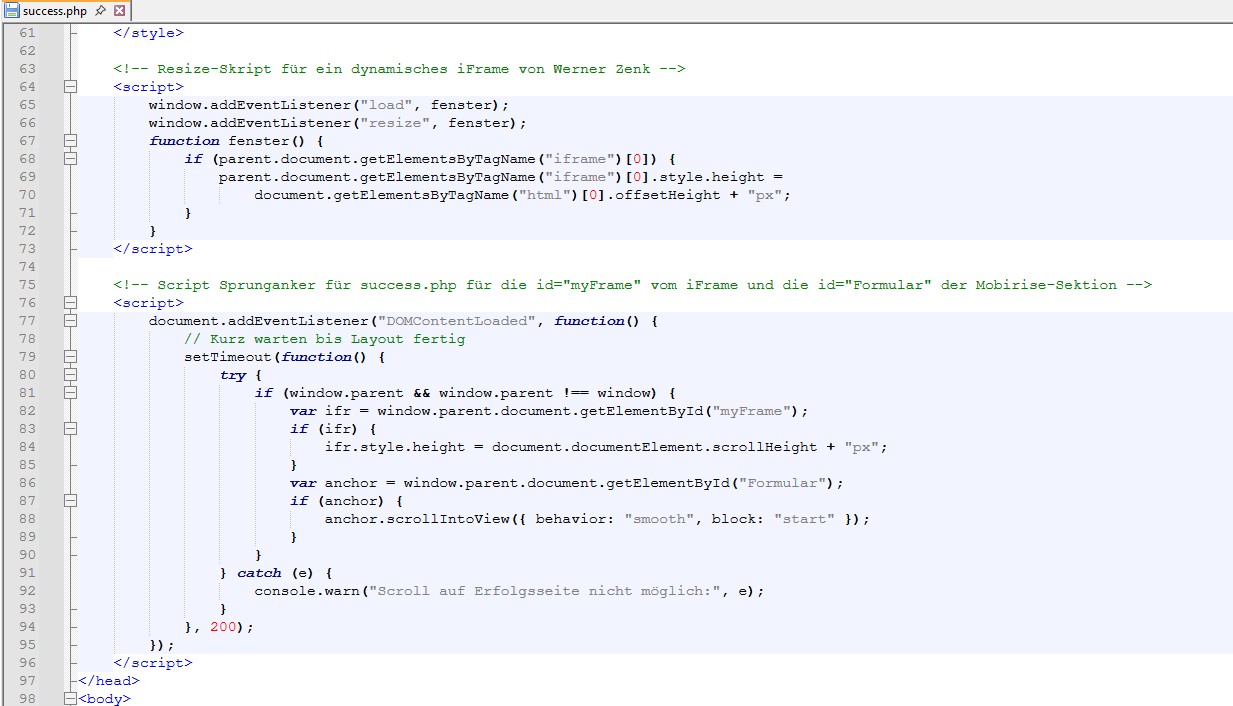Collapse the second script block at line 76

(x=71, y=303)
